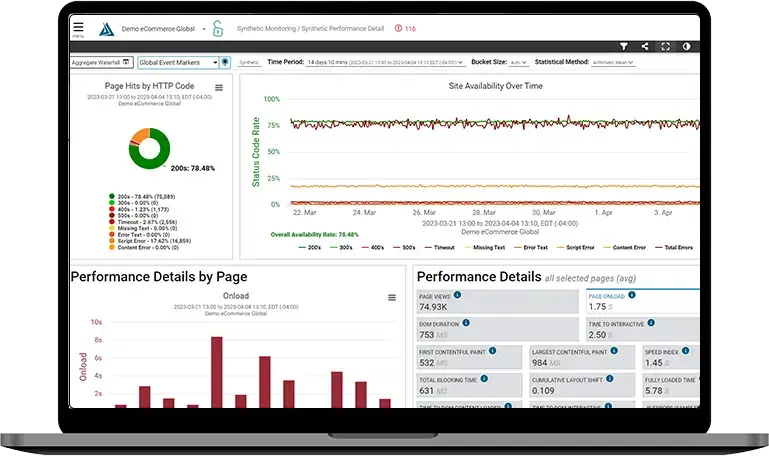The height and width of the screenshot is (456, 769).
Task: Select the Page Onload metric tile
Action: [x=643, y=302]
